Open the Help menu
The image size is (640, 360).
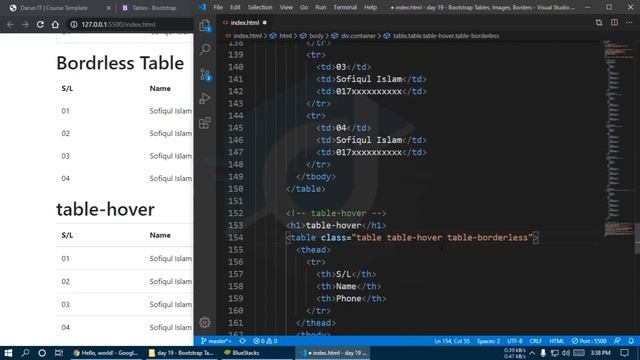point(370,7)
